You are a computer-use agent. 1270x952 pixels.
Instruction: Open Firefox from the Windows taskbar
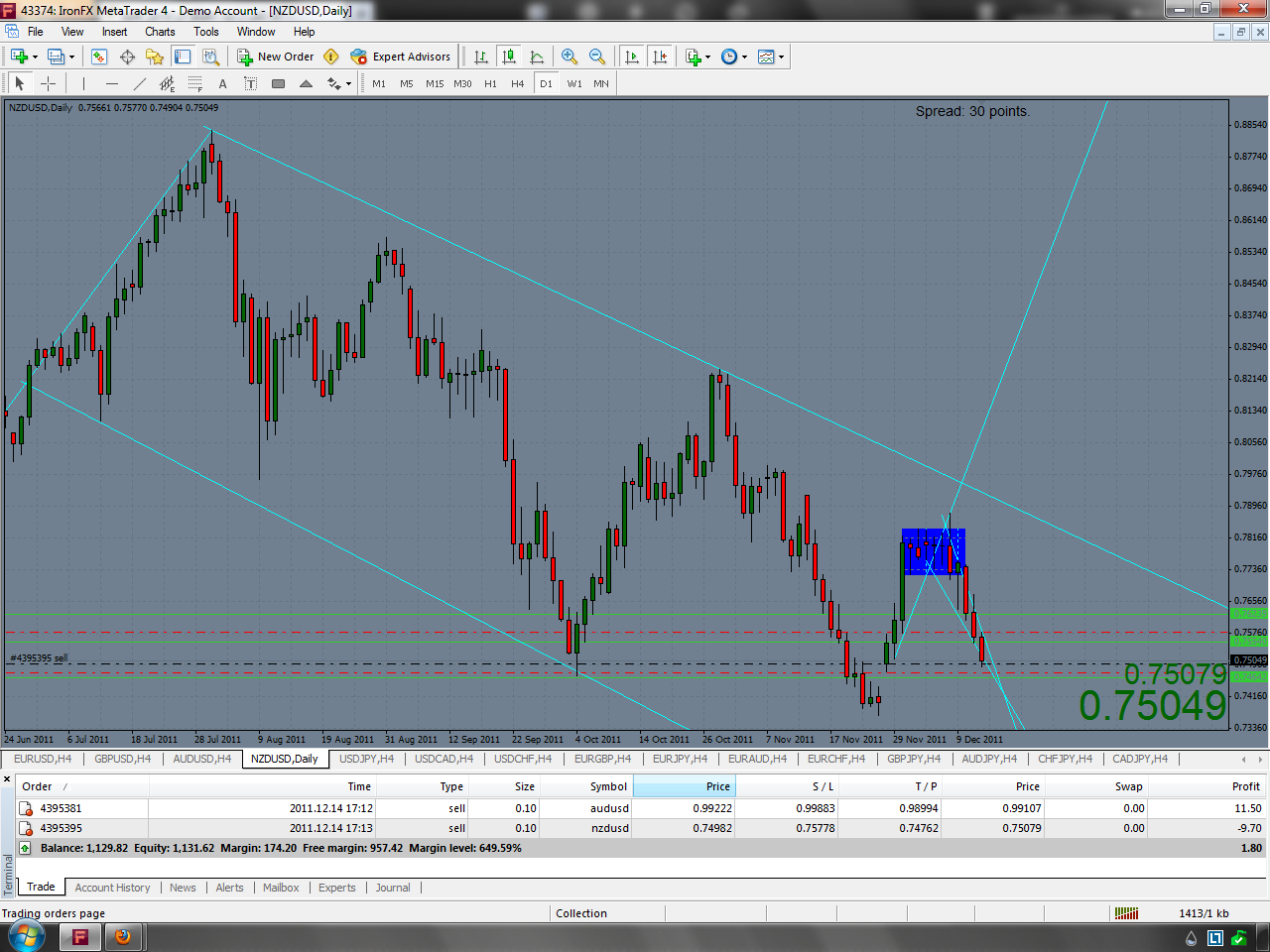[123, 936]
